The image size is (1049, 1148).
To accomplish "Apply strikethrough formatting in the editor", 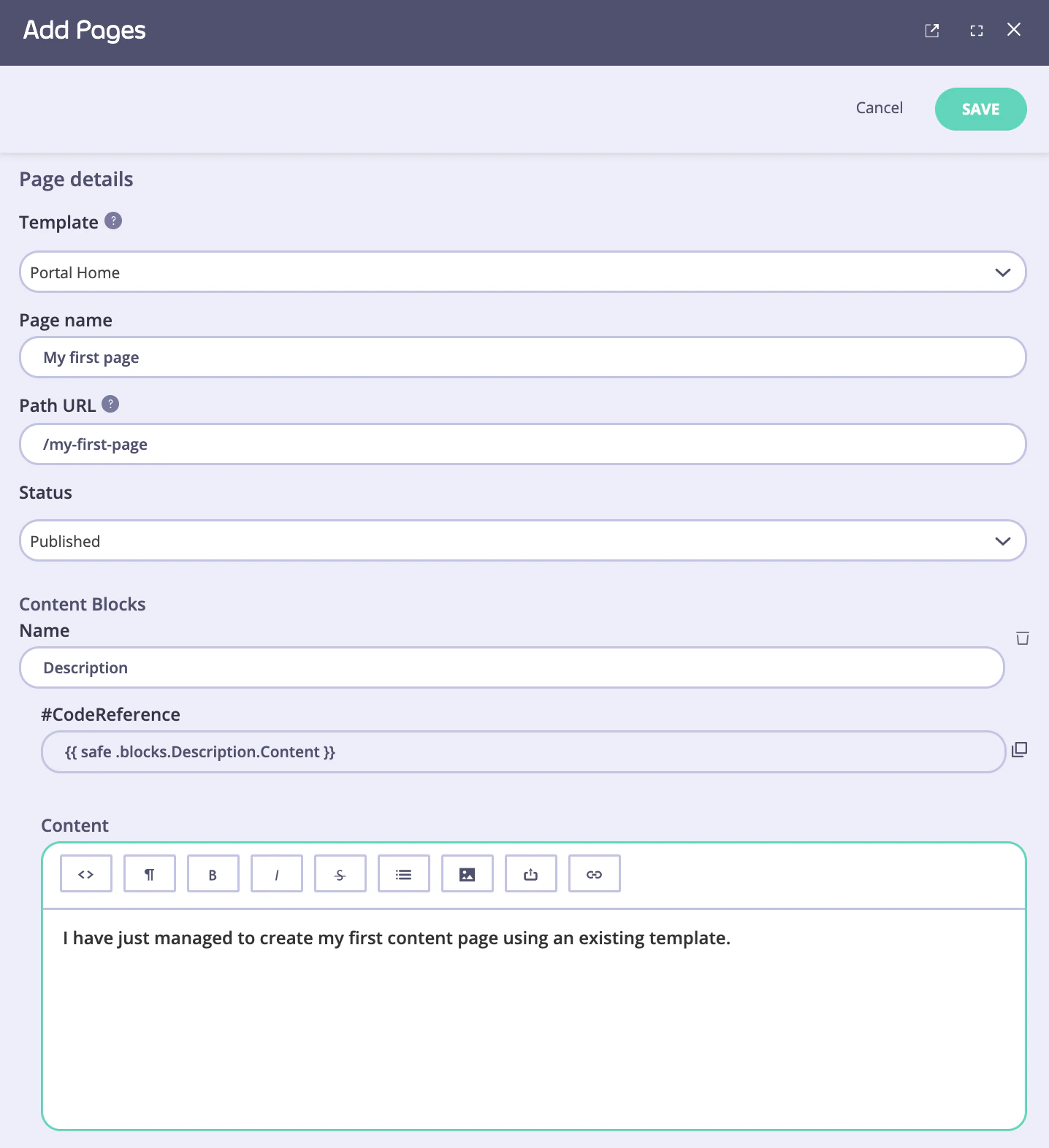I will coord(340,873).
